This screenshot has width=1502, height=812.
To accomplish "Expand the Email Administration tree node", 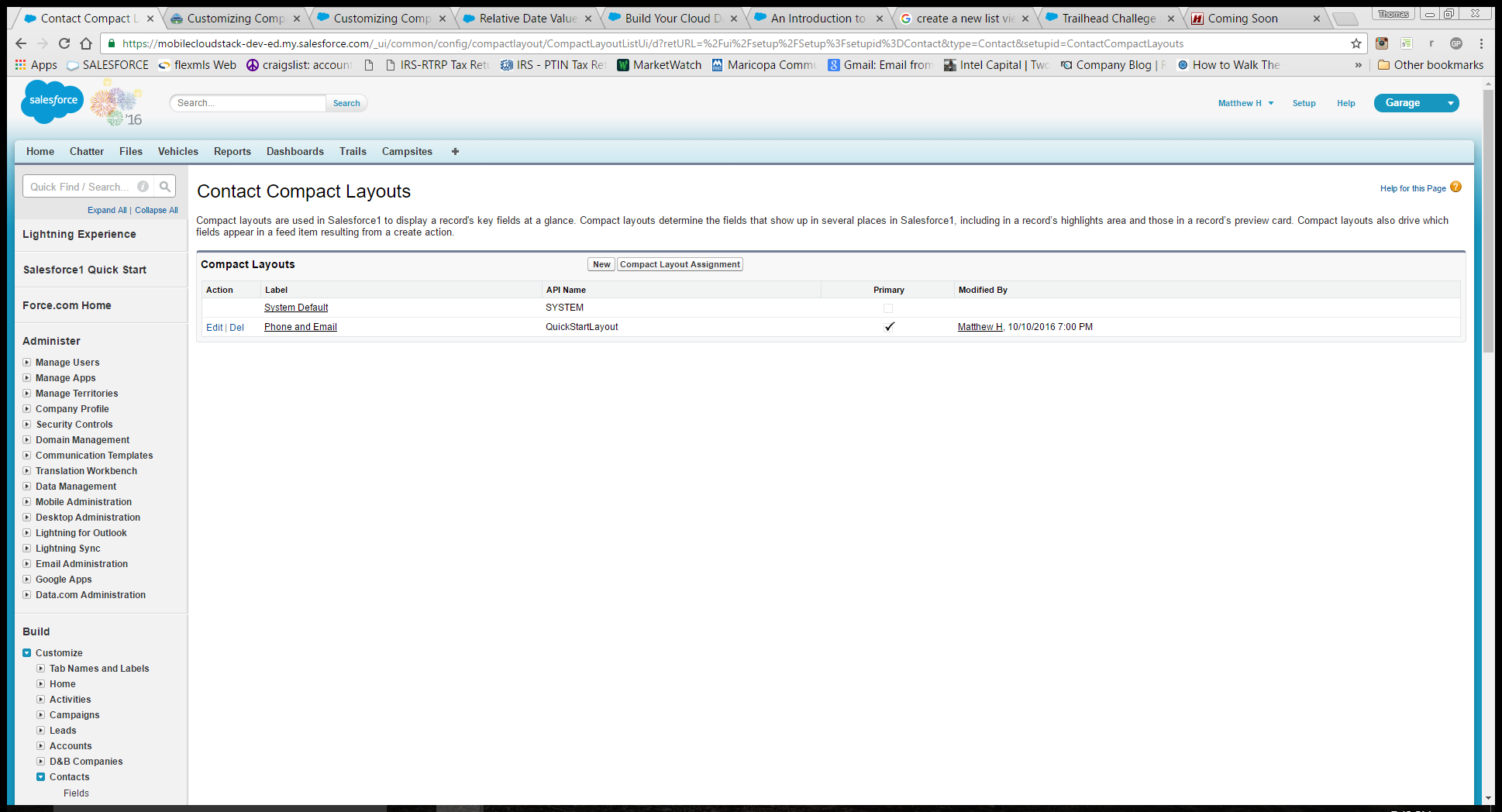I will [x=27, y=564].
